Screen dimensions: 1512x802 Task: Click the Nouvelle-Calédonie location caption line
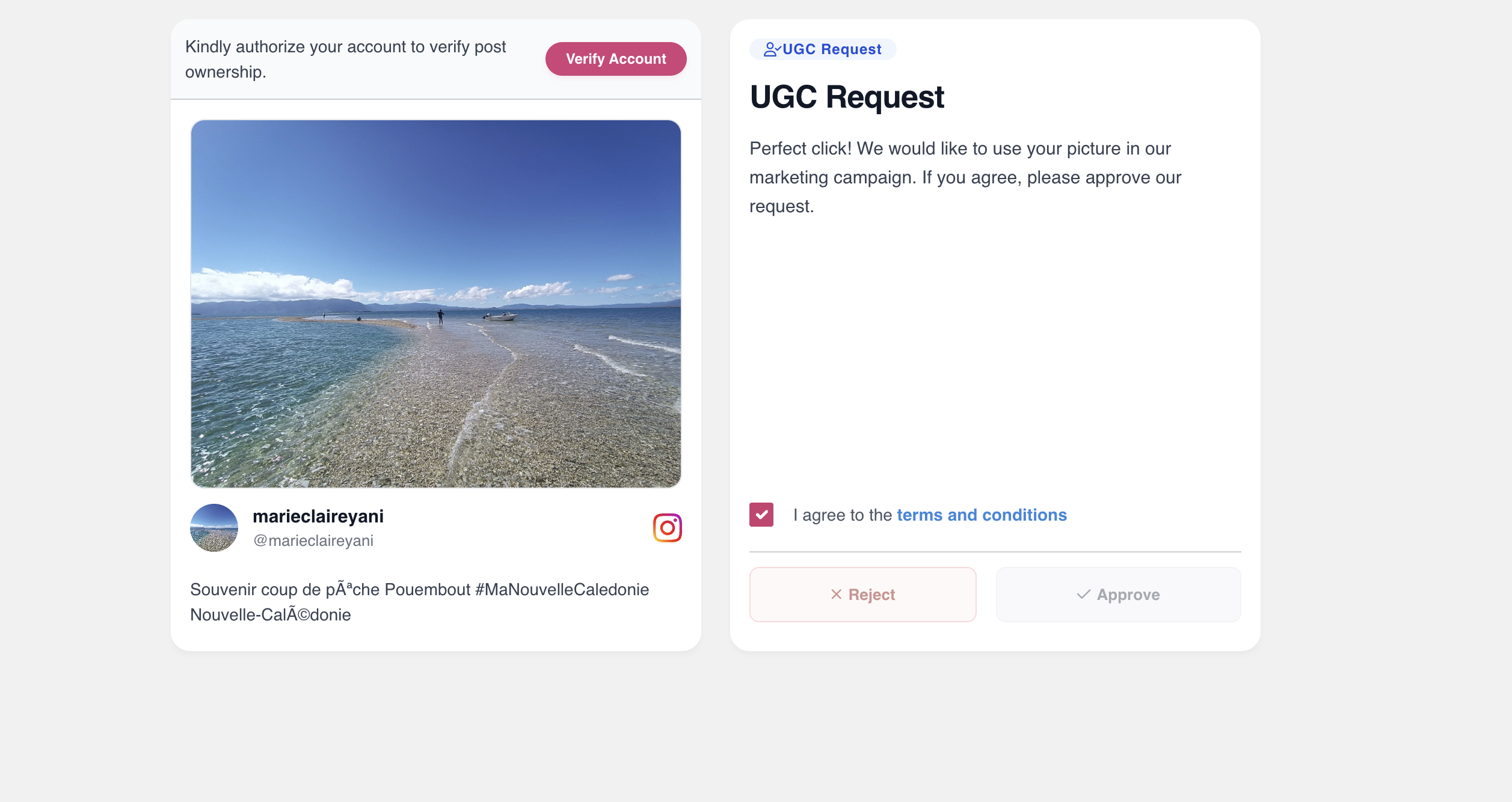(271, 615)
